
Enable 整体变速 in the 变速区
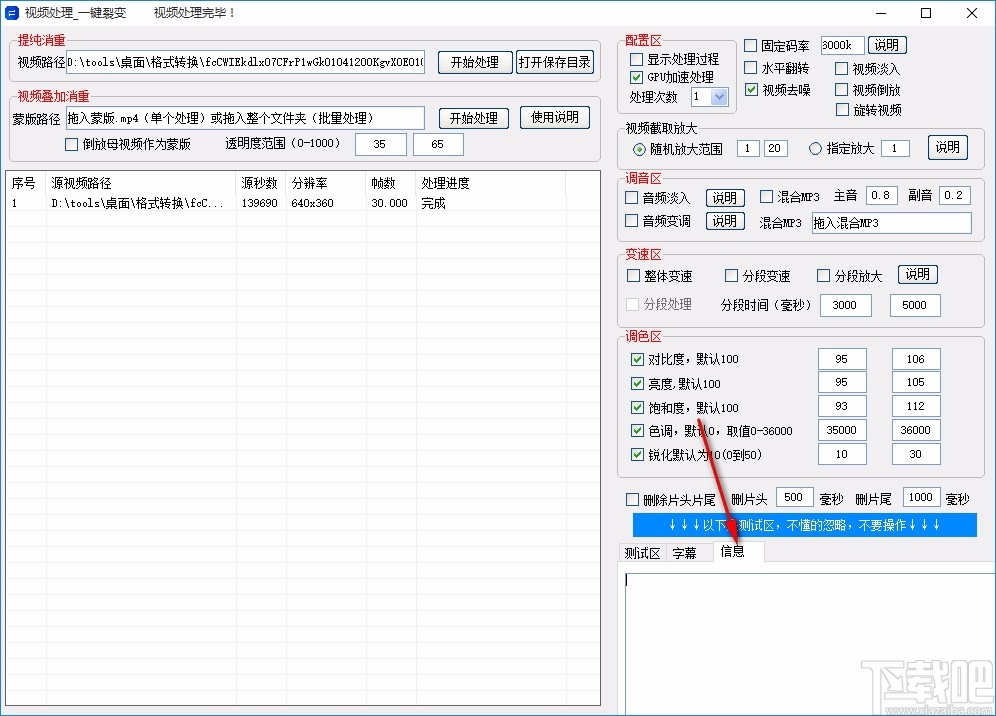631,275
